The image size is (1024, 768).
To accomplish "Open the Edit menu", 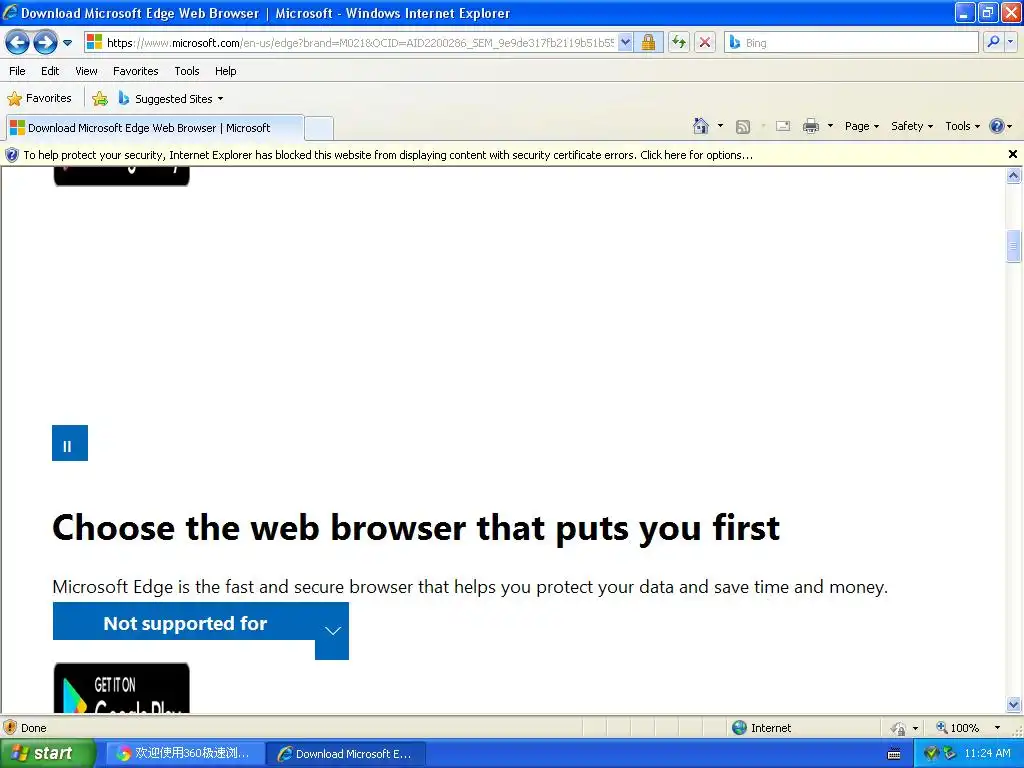I will coord(50,71).
